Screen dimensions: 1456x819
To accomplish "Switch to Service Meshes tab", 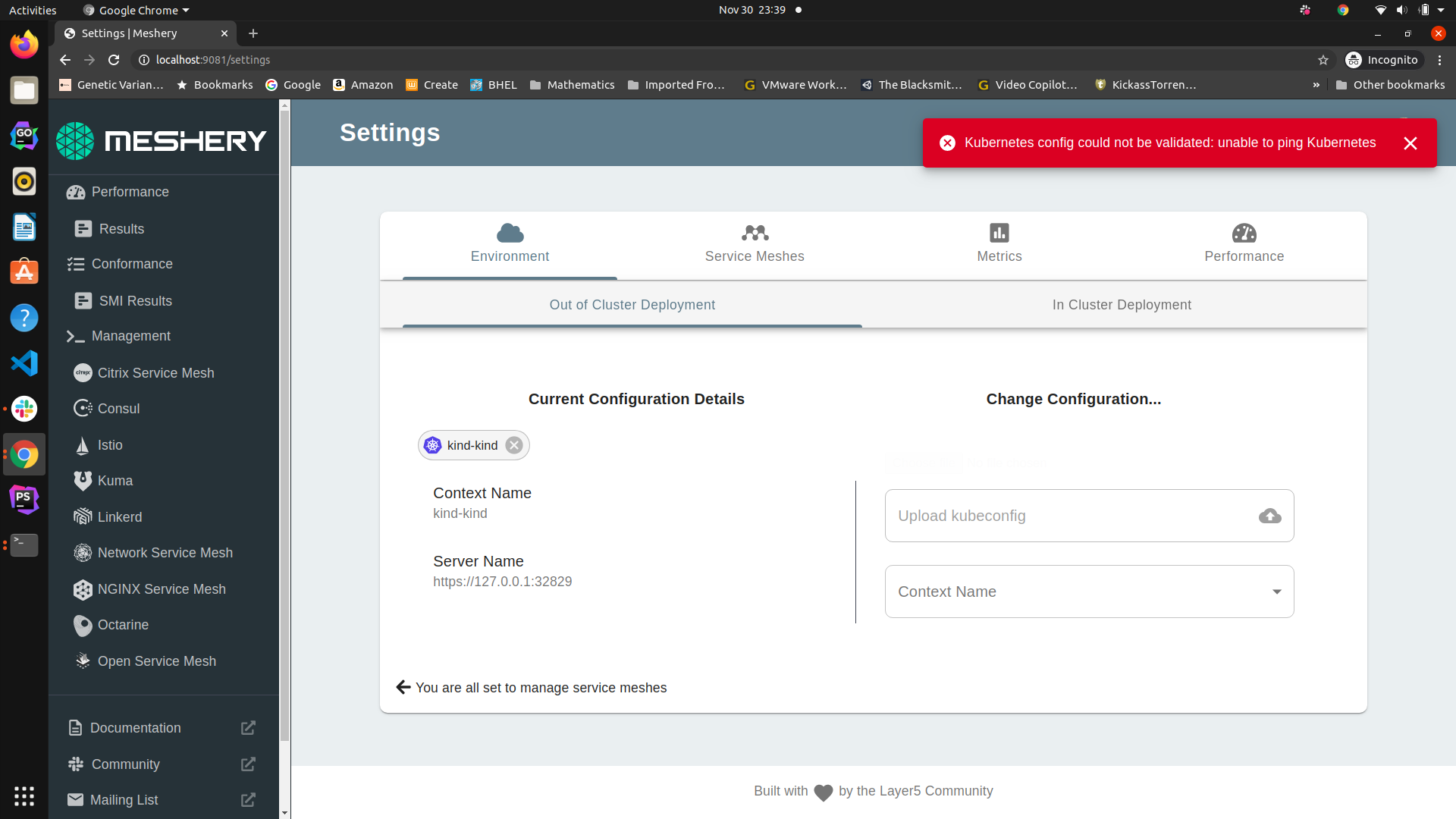I will pos(755,245).
